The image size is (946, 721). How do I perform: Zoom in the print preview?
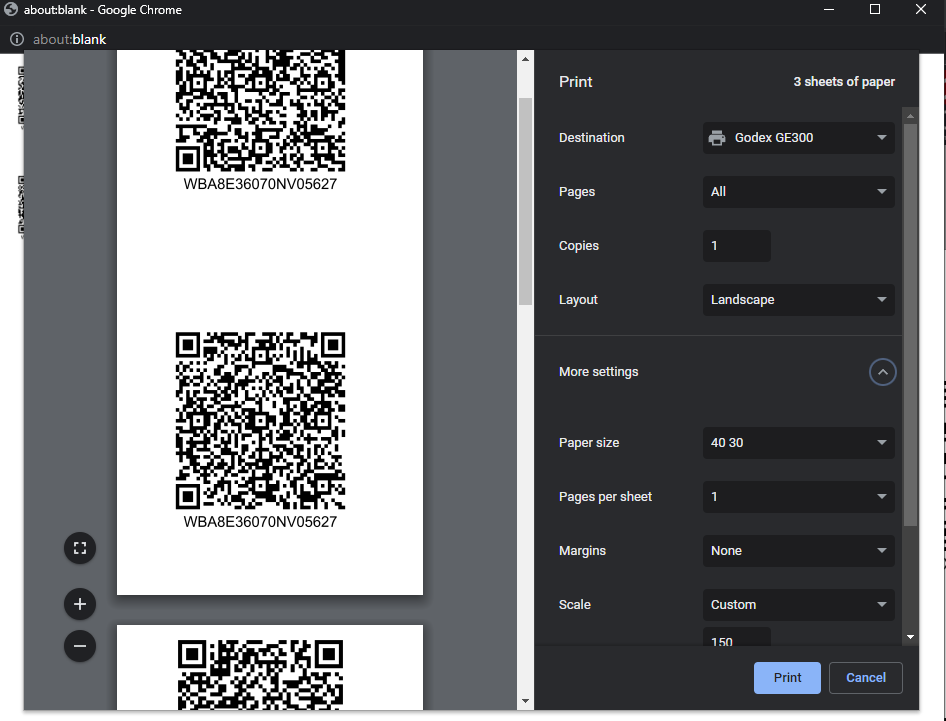(x=80, y=604)
